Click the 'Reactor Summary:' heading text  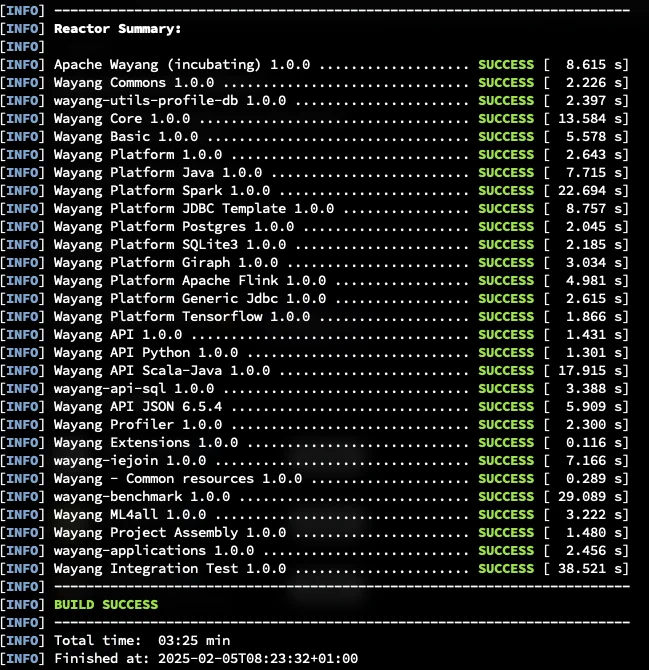(x=117, y=29)
